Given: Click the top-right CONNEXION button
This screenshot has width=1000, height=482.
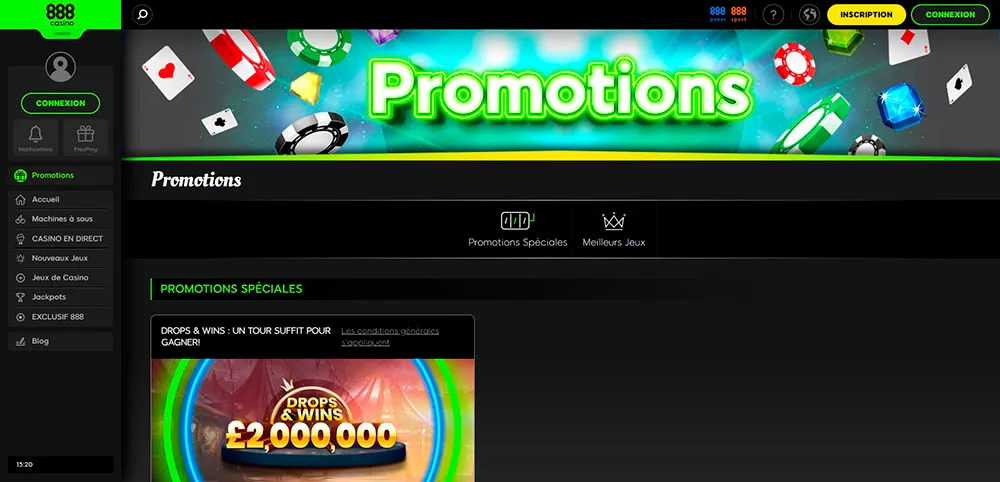Looking at the screenshot, I should 950,15.
